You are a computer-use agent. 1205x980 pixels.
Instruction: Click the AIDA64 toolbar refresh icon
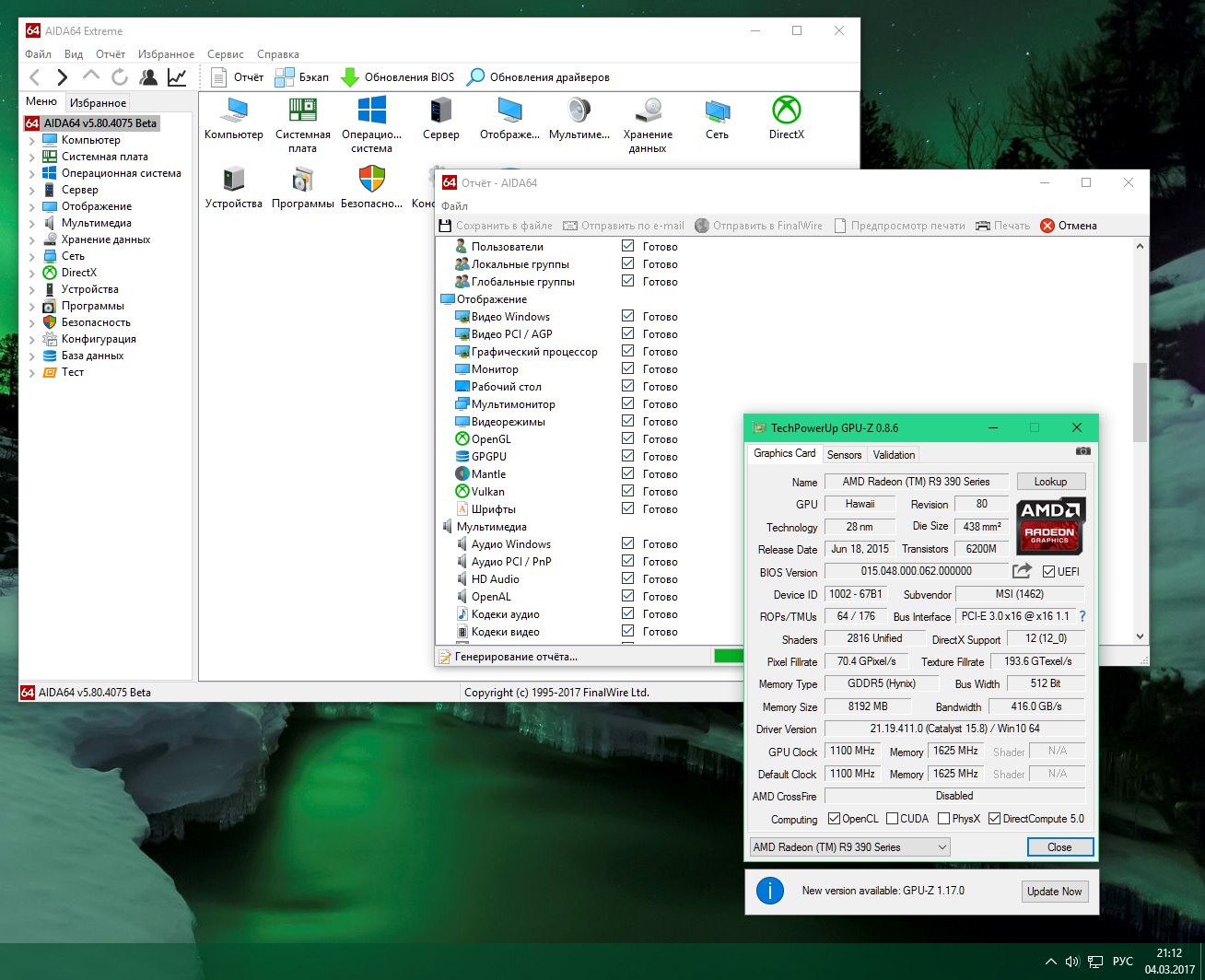click(119, 77)
